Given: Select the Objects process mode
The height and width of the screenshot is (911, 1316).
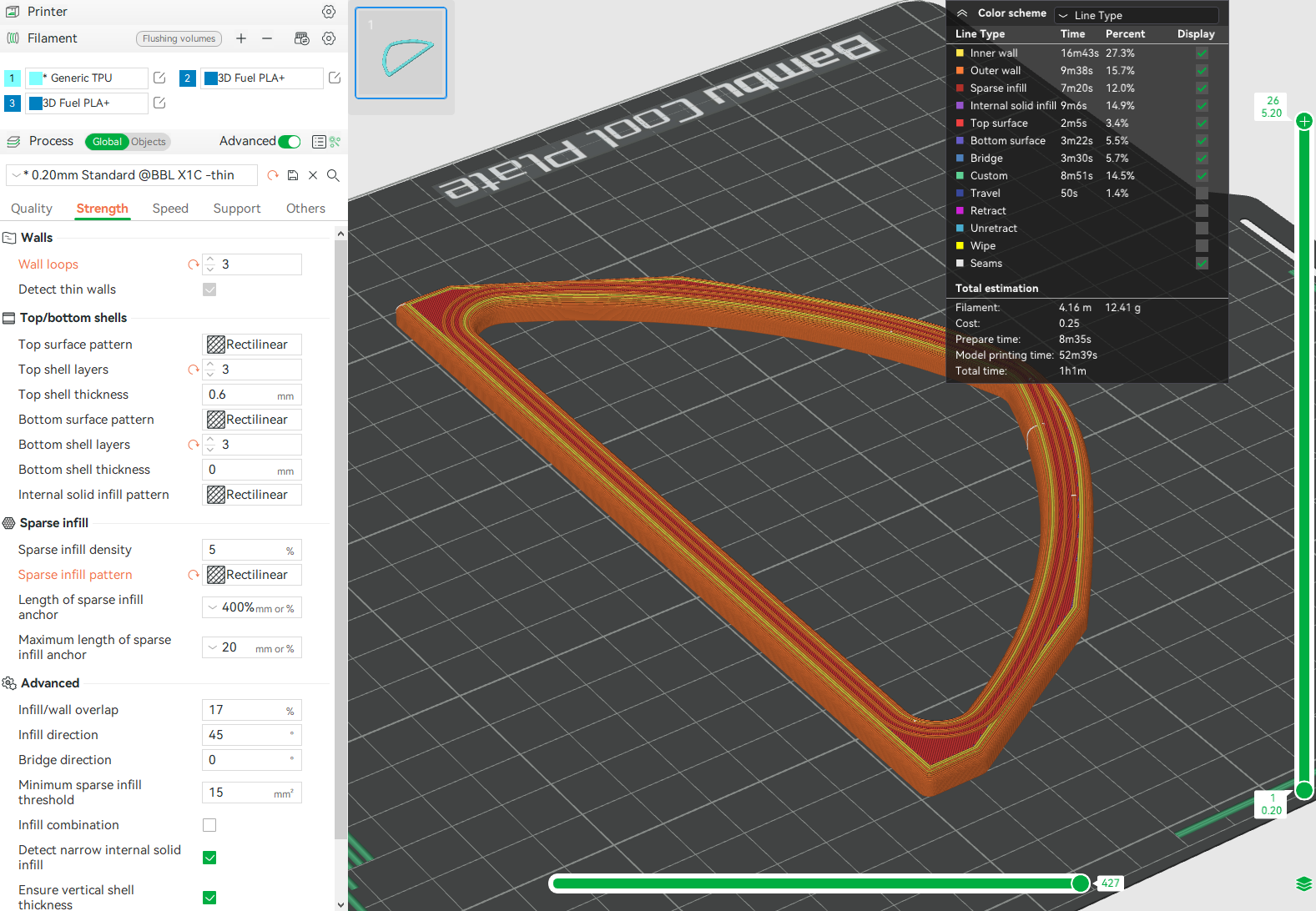Looking at the screenshot, I should pos(149,142).
